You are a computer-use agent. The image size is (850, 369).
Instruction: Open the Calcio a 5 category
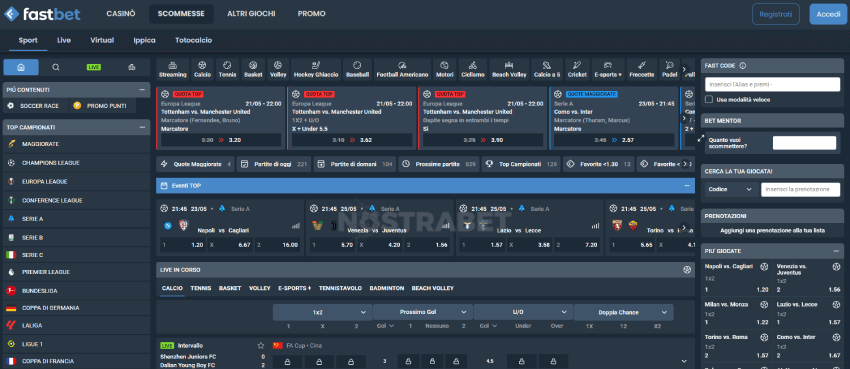(546, 69)
